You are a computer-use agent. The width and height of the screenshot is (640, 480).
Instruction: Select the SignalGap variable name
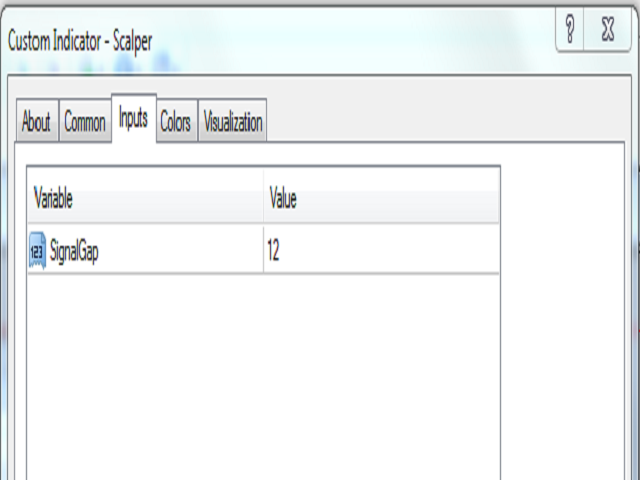74,251
